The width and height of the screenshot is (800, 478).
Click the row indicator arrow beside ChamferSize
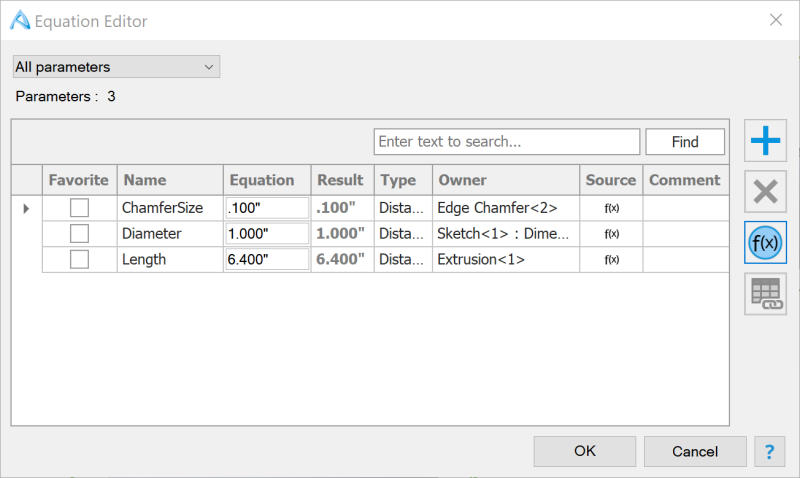26,208
